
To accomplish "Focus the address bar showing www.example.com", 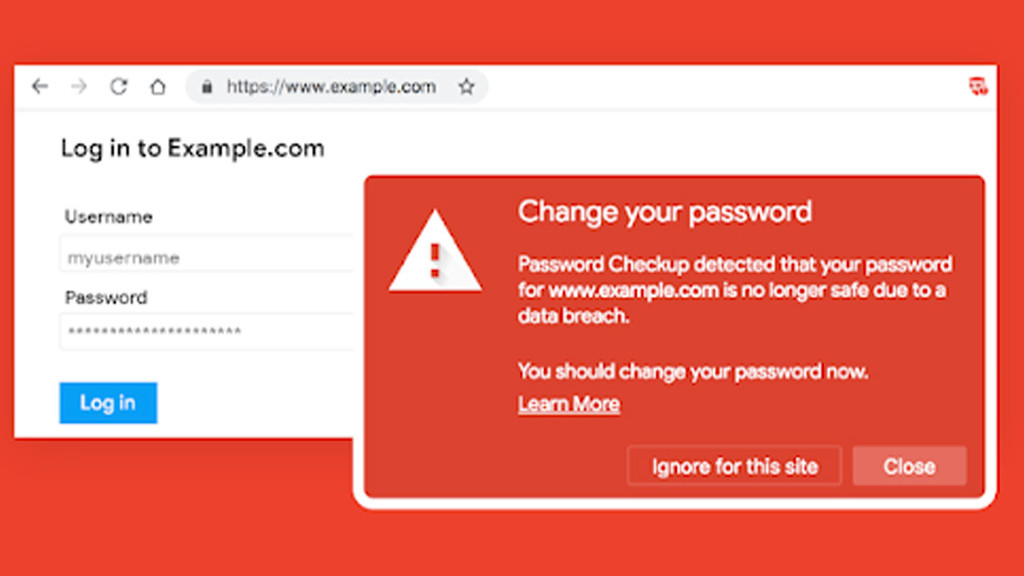I will point(331,87).
